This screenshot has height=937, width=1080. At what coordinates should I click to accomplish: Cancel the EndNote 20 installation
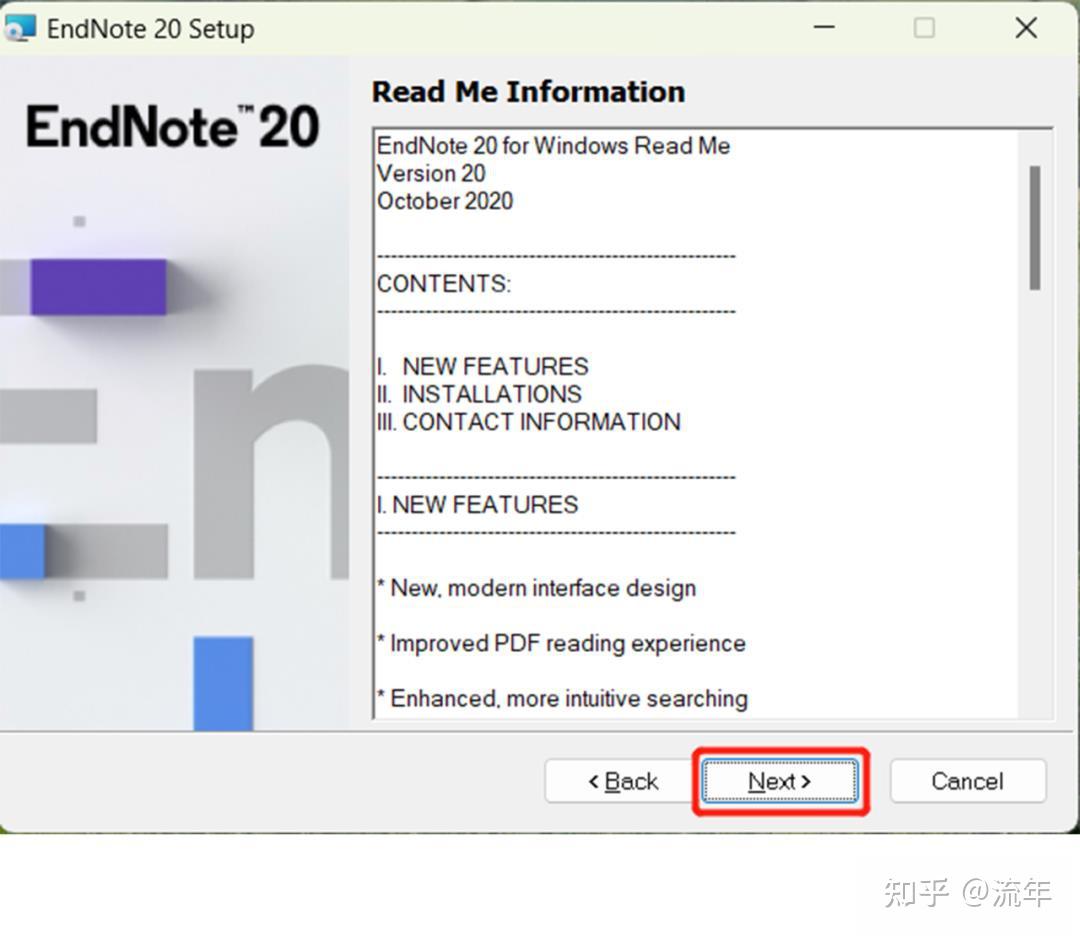966,781
